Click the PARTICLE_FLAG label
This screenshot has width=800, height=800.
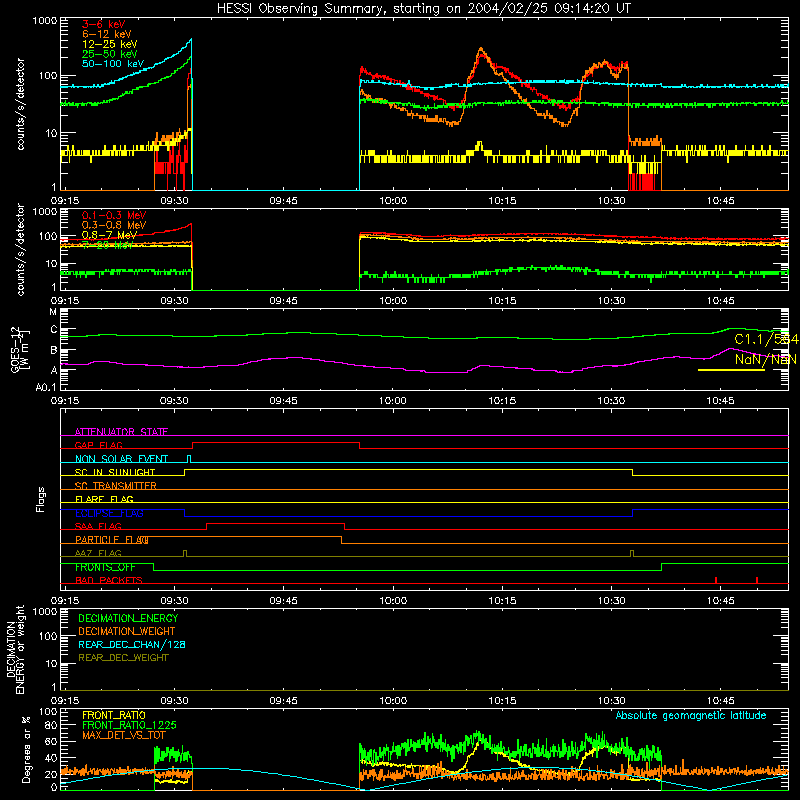[x=112, y=539]
